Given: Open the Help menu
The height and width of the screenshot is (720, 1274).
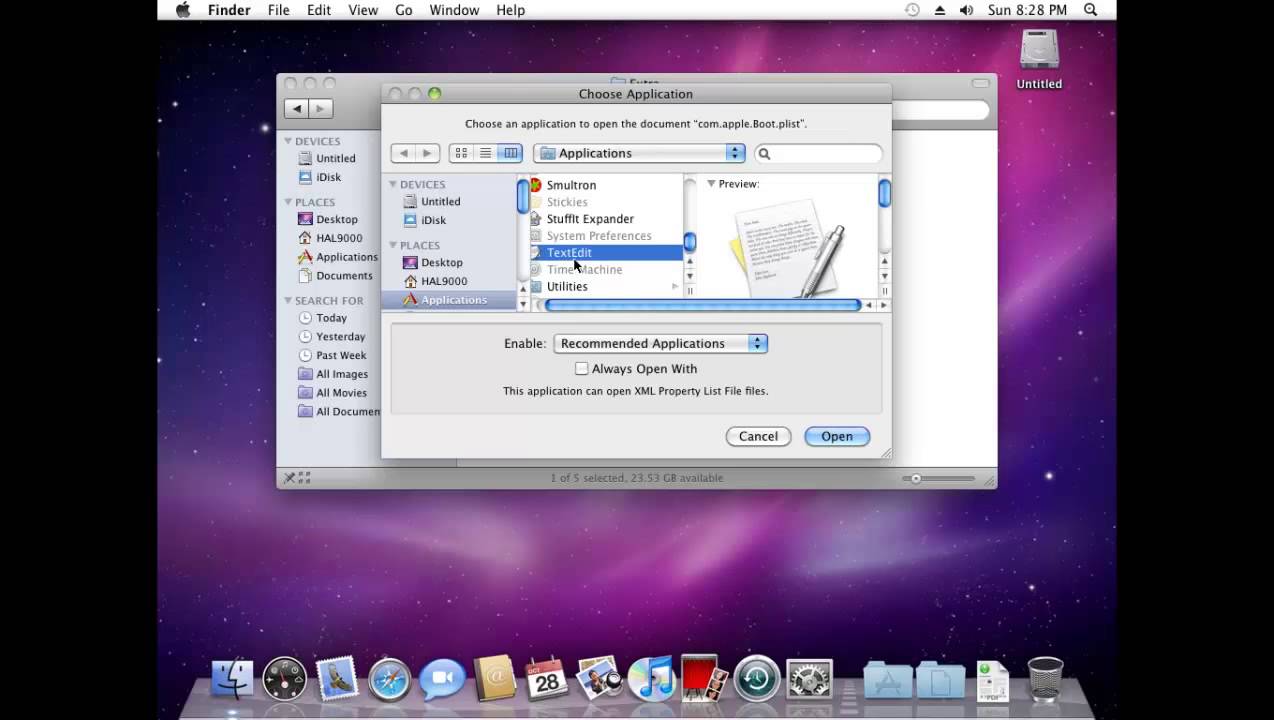Looking at the screenshot, I should (x=511, y=10).
